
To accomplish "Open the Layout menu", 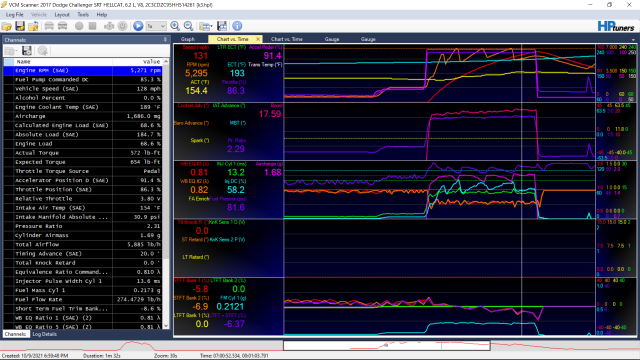I will point(62,14).
